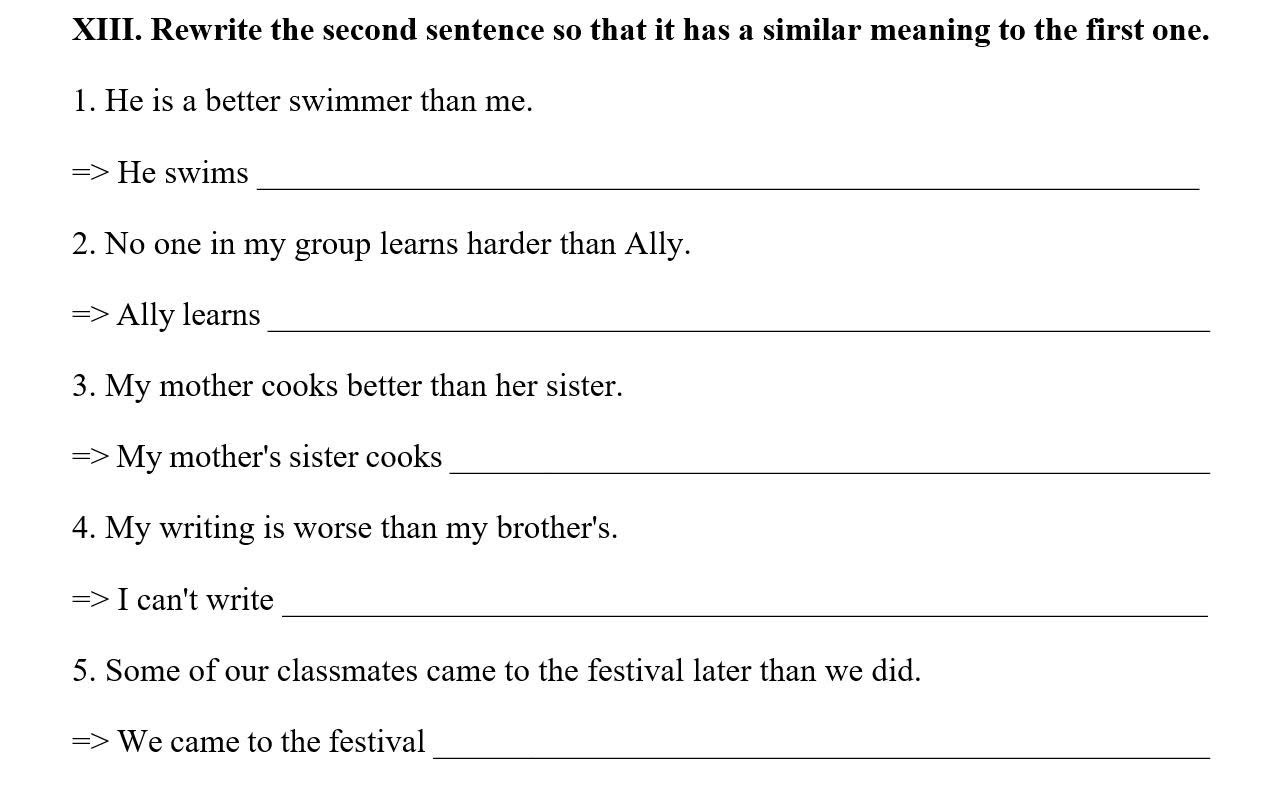1263x786 pixels.
Task: Click sentence 2 'No one in my group'
Action: 381,244
